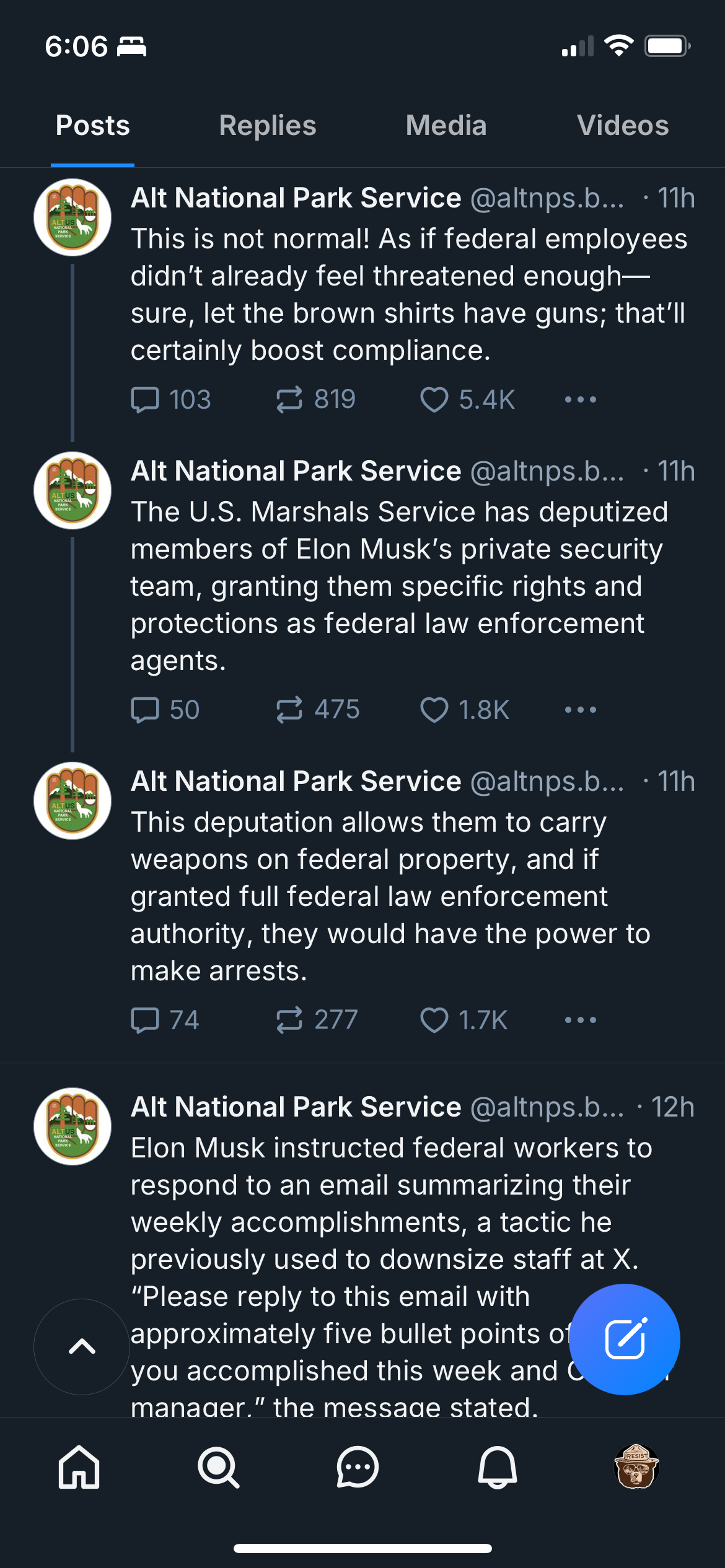Open the Search magnifier icon
The width and height of the screenshot is (725, 1568).
(x=218, y=1466)
